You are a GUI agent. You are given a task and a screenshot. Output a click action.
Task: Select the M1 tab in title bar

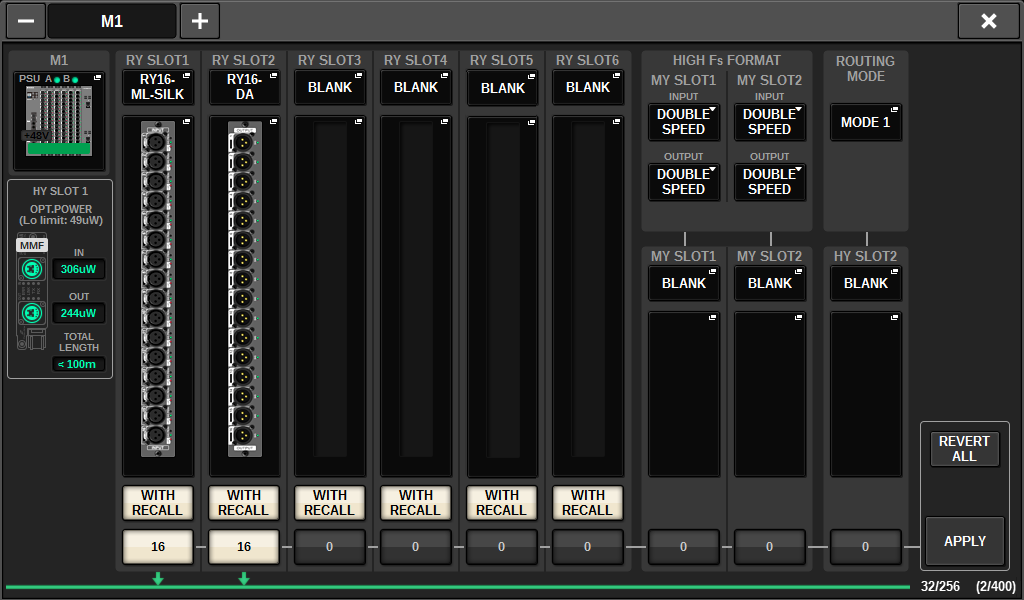[x=112, y=21]
